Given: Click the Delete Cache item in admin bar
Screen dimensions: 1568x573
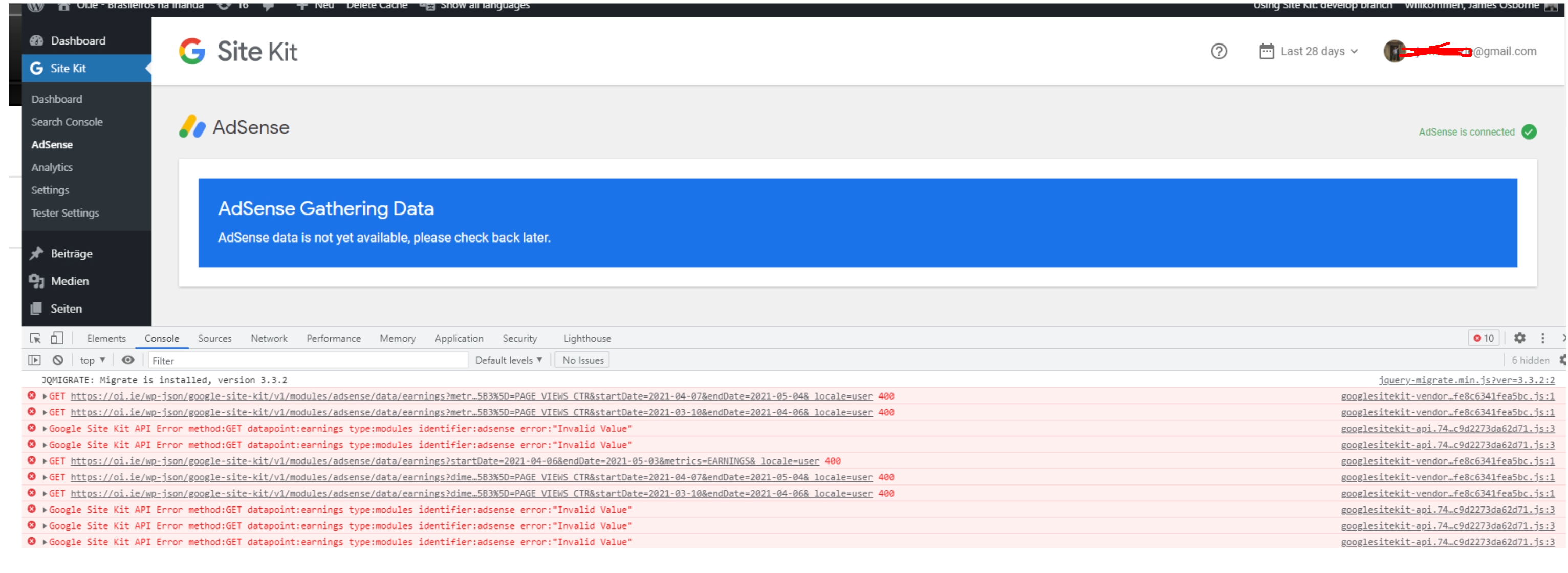Looking at the screenshot, I should pyautogui.click(x=377, y=6).
